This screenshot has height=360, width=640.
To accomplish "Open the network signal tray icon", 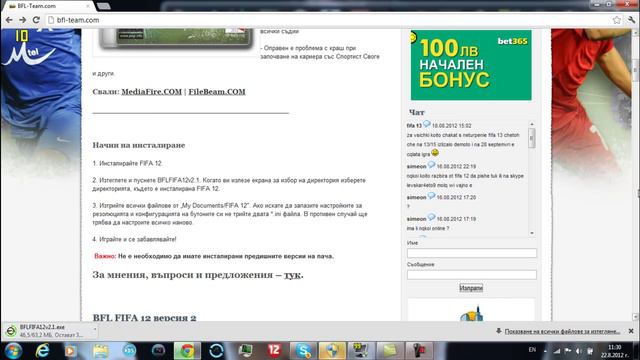I will point(557,351).
